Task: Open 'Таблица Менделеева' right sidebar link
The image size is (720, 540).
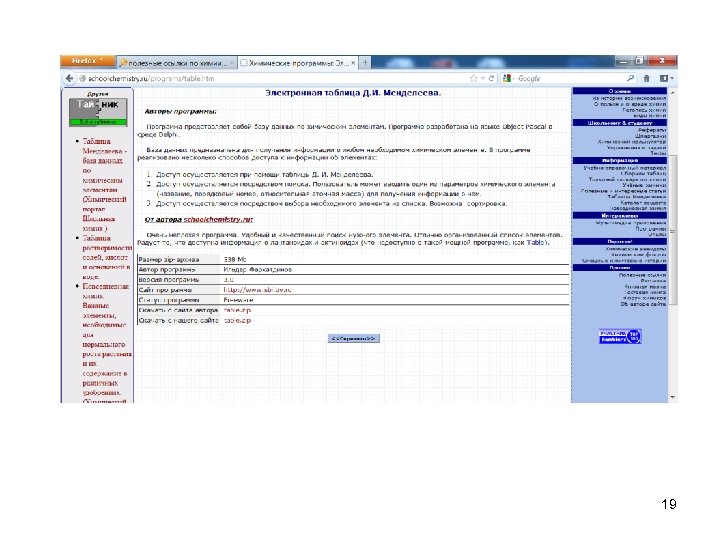Action: (x=636, y=197)
